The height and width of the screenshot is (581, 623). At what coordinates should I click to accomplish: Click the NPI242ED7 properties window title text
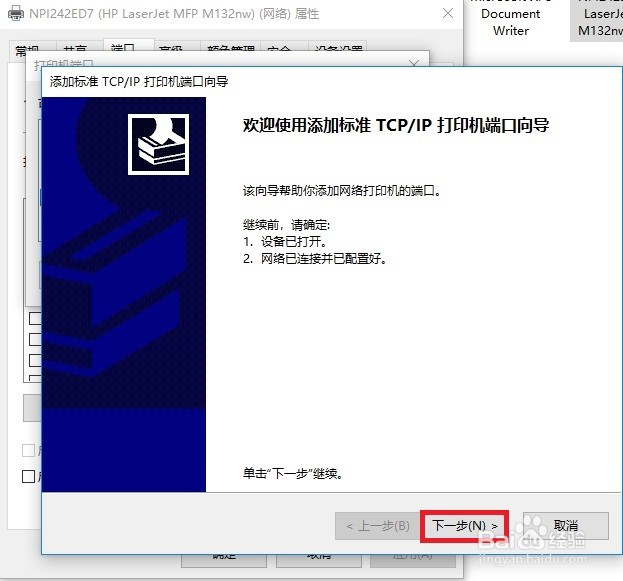coord(174,14)
